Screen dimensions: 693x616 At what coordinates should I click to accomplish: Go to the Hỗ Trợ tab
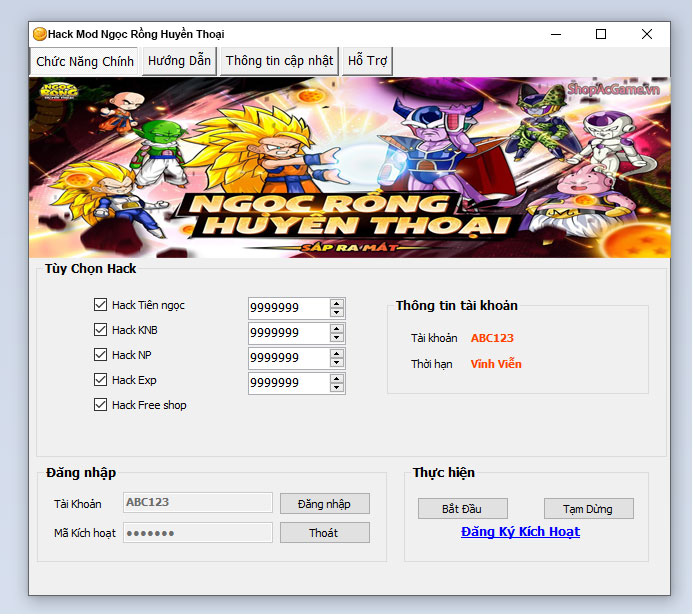[x=367, y=61]
